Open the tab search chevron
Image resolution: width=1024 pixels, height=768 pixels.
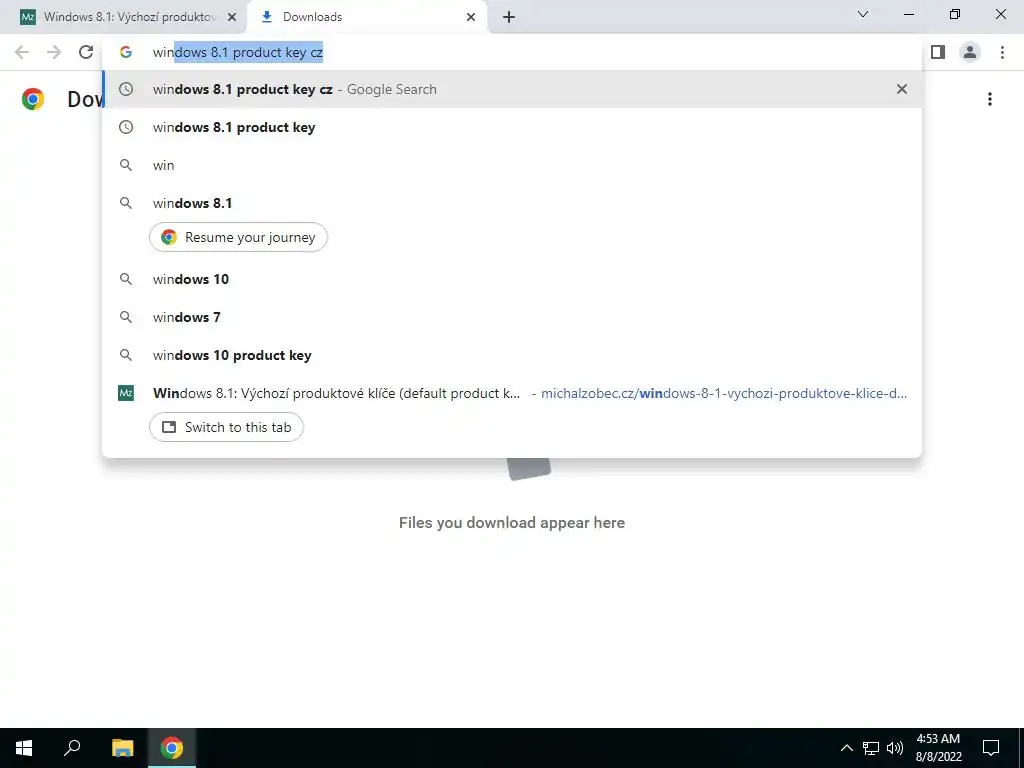coord(863,14)
